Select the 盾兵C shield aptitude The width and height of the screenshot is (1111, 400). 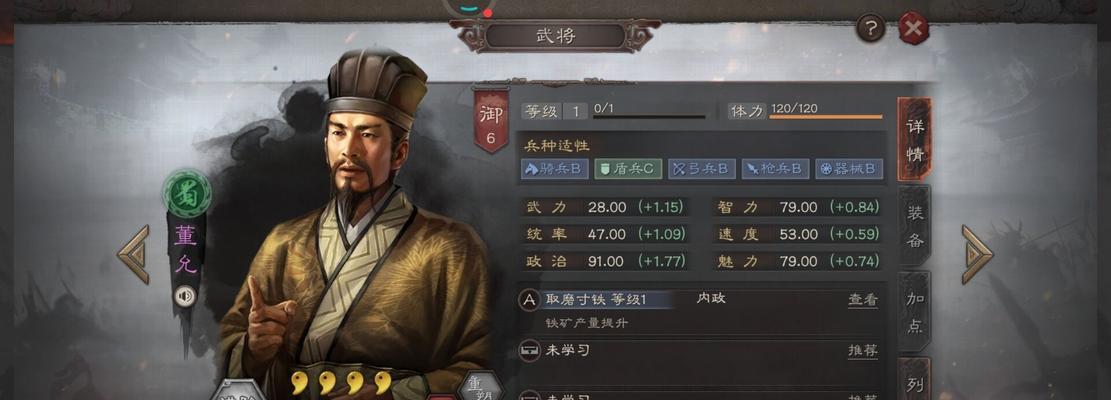pos(628,168)
